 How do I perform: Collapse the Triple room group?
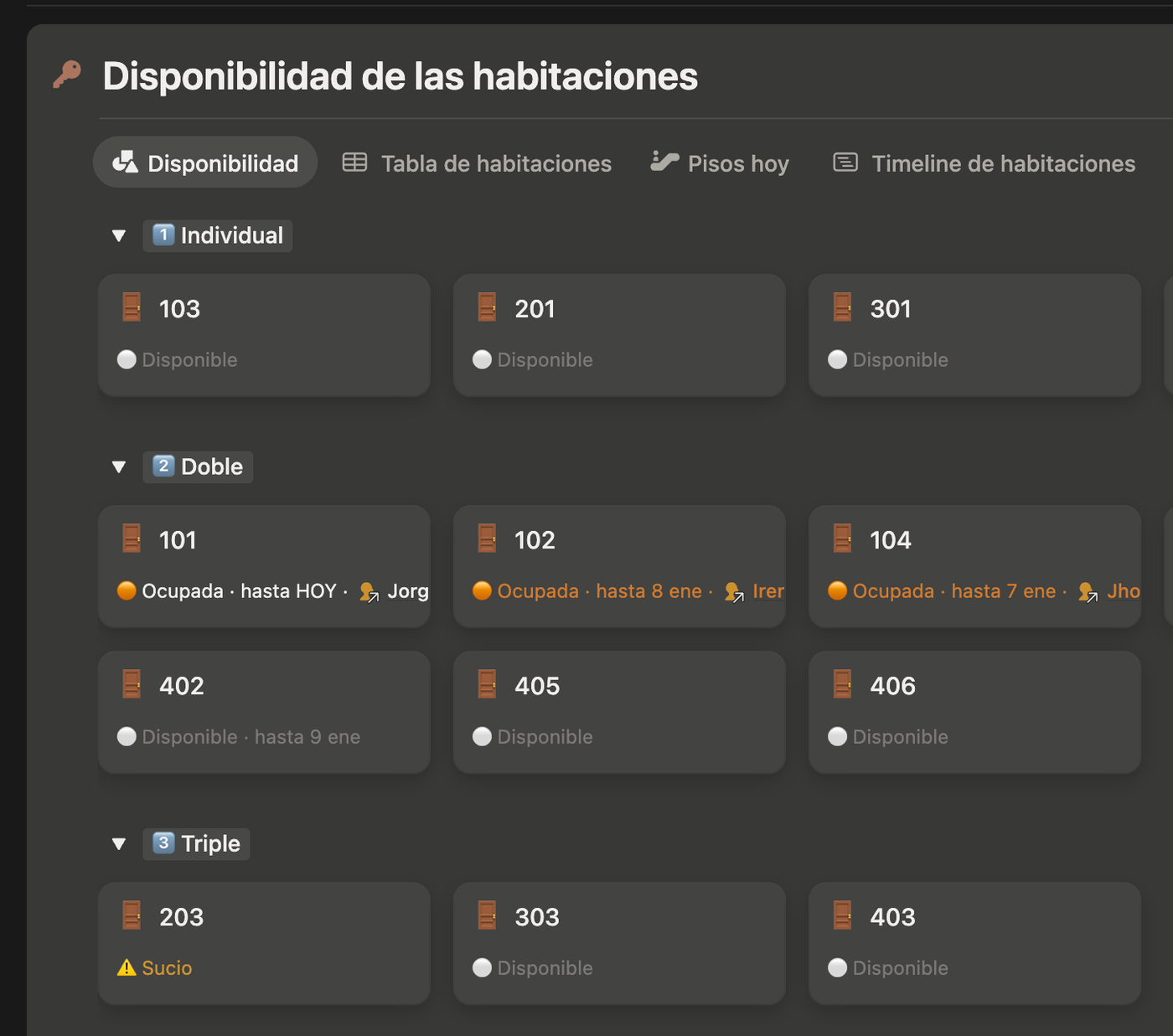tap(118, 843)
